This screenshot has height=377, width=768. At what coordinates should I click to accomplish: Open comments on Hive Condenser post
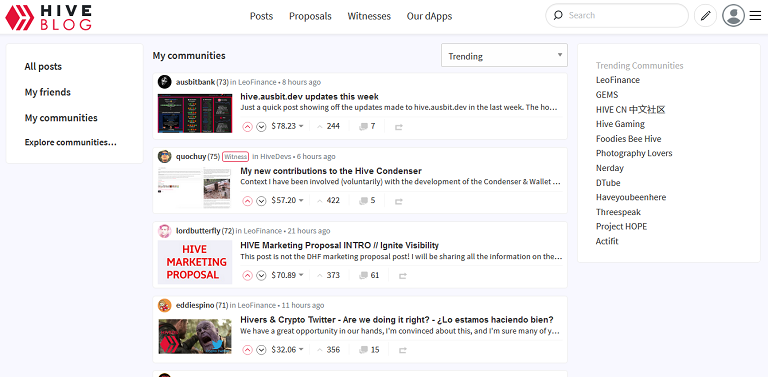point(367,201)
